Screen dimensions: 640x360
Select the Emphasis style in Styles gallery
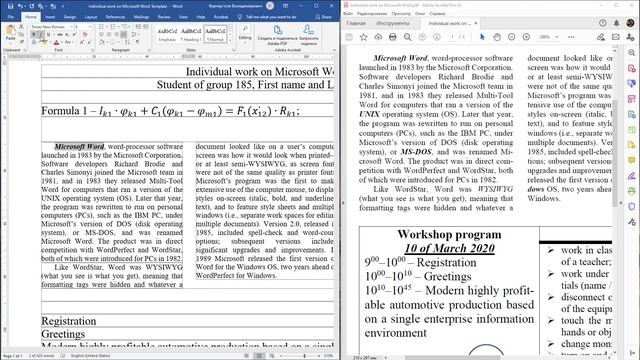click(x=167, y=34)
